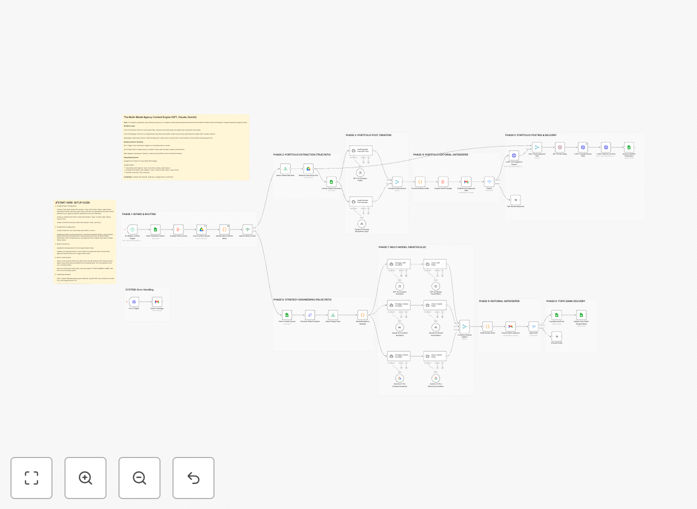Open the orange code node ending Phase 6
The height and width of the screenshot is (509, 697).
(362, 315)
